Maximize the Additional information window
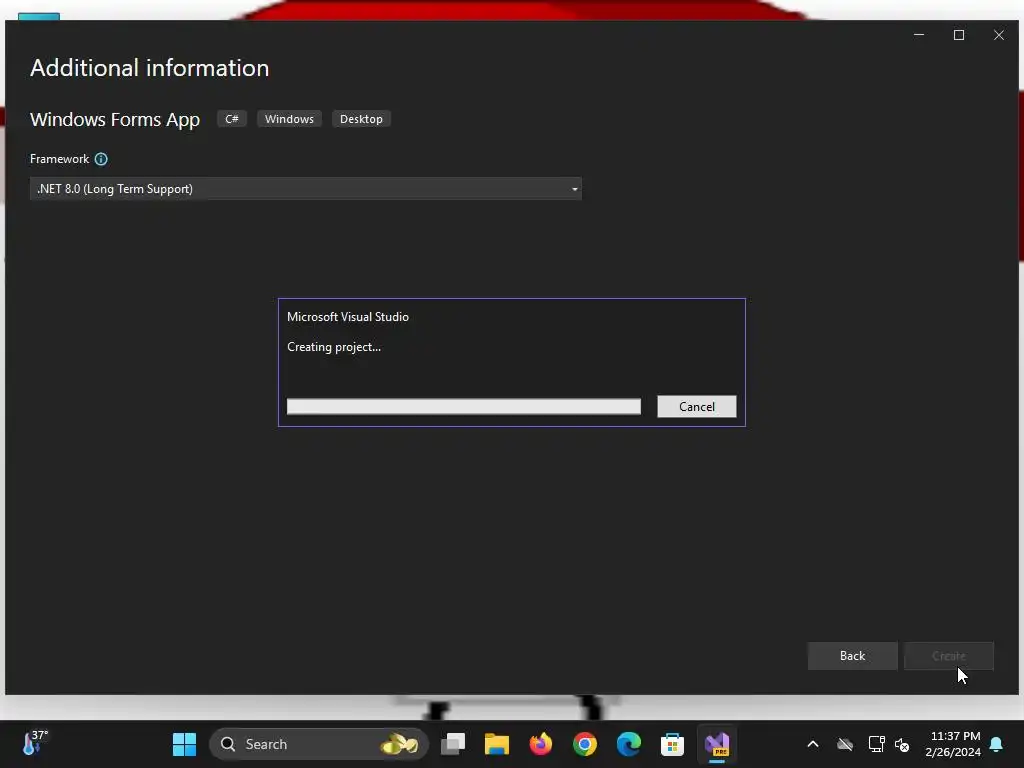 click(x=959, y=35)
